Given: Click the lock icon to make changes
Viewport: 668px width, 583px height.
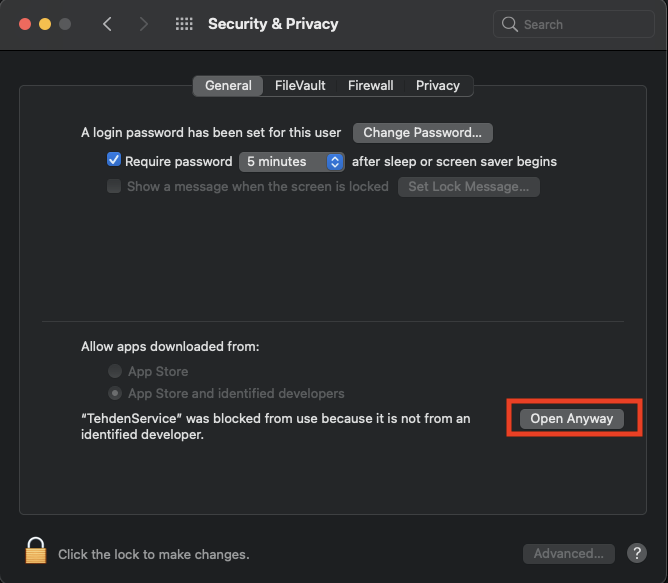Looking at the screenshot, I should [x=36, y=551].
